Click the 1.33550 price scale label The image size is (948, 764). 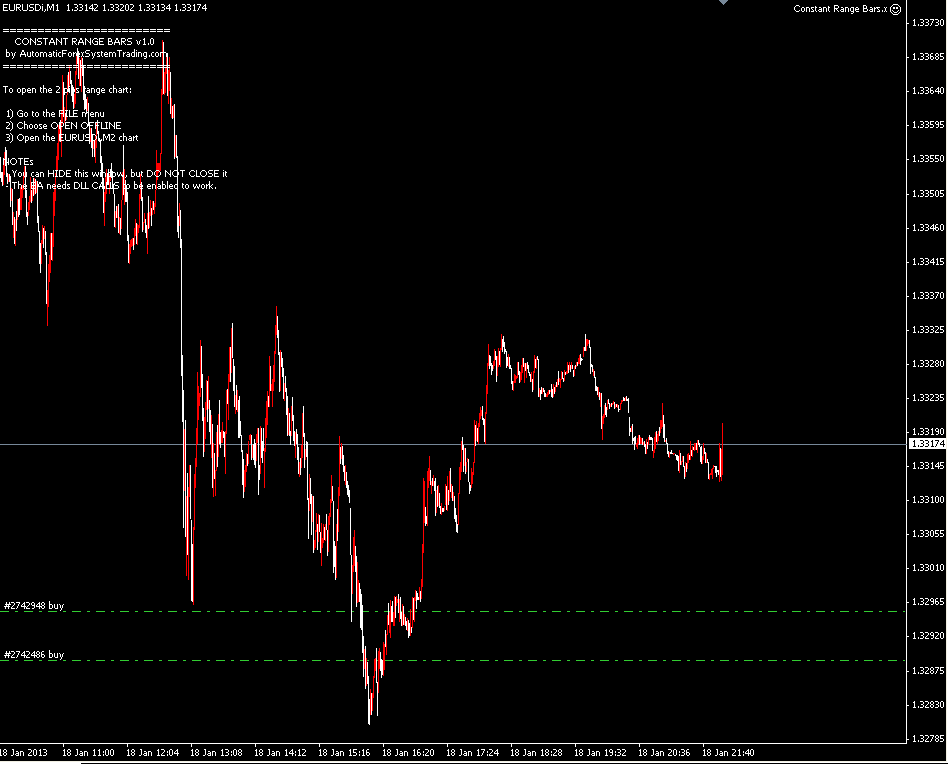click(928, 159)
